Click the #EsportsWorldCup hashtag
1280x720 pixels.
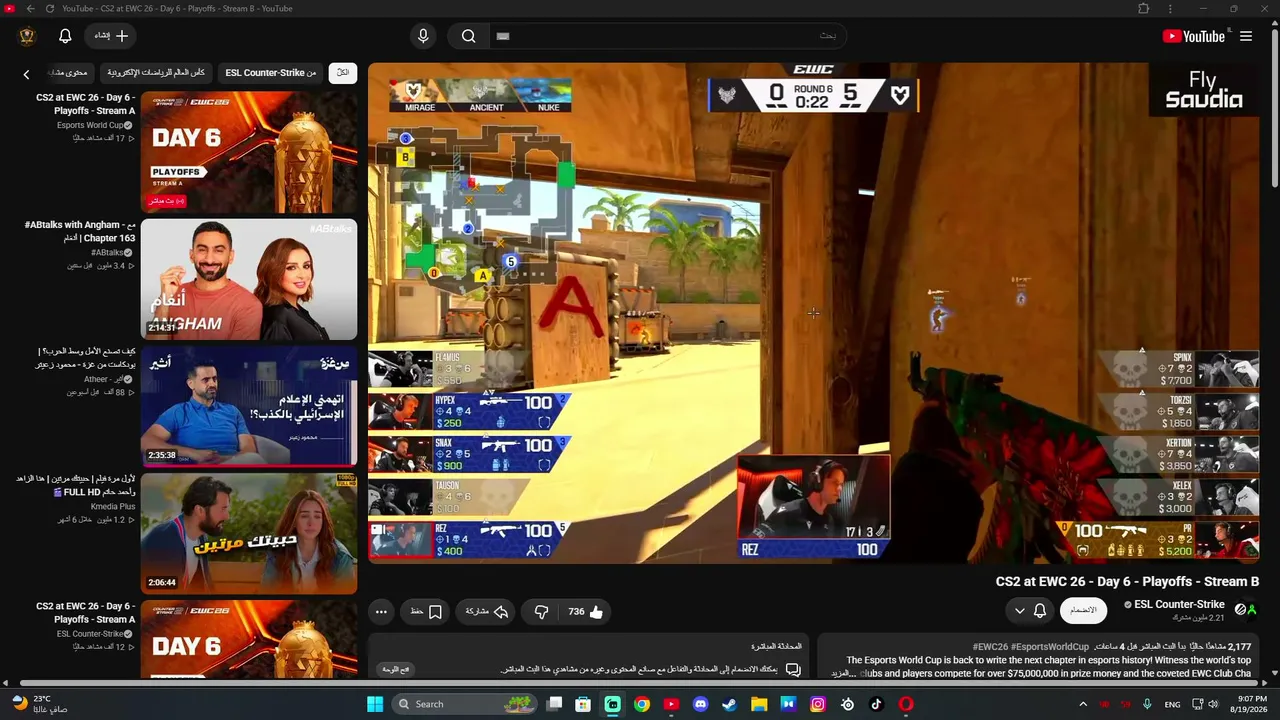(x=1050, y=647)
